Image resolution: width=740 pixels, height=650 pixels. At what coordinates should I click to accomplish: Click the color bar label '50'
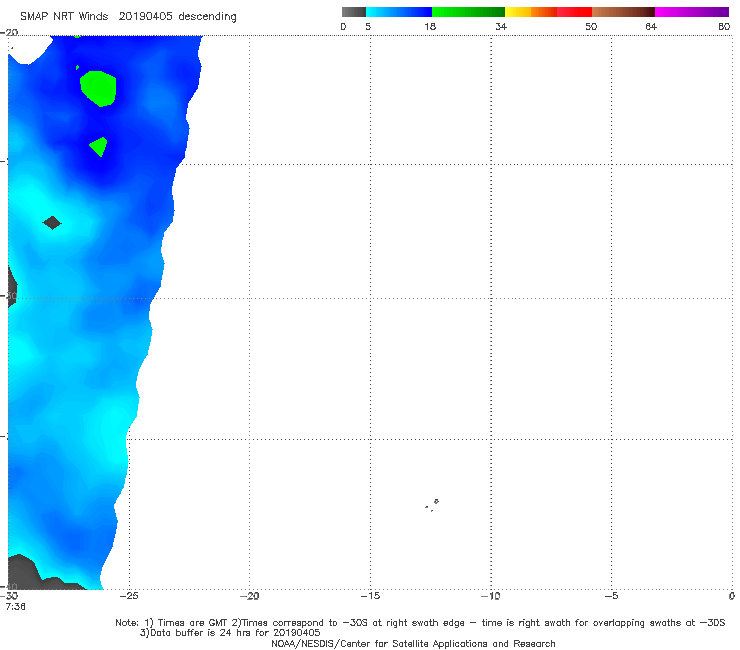point(591,27)
